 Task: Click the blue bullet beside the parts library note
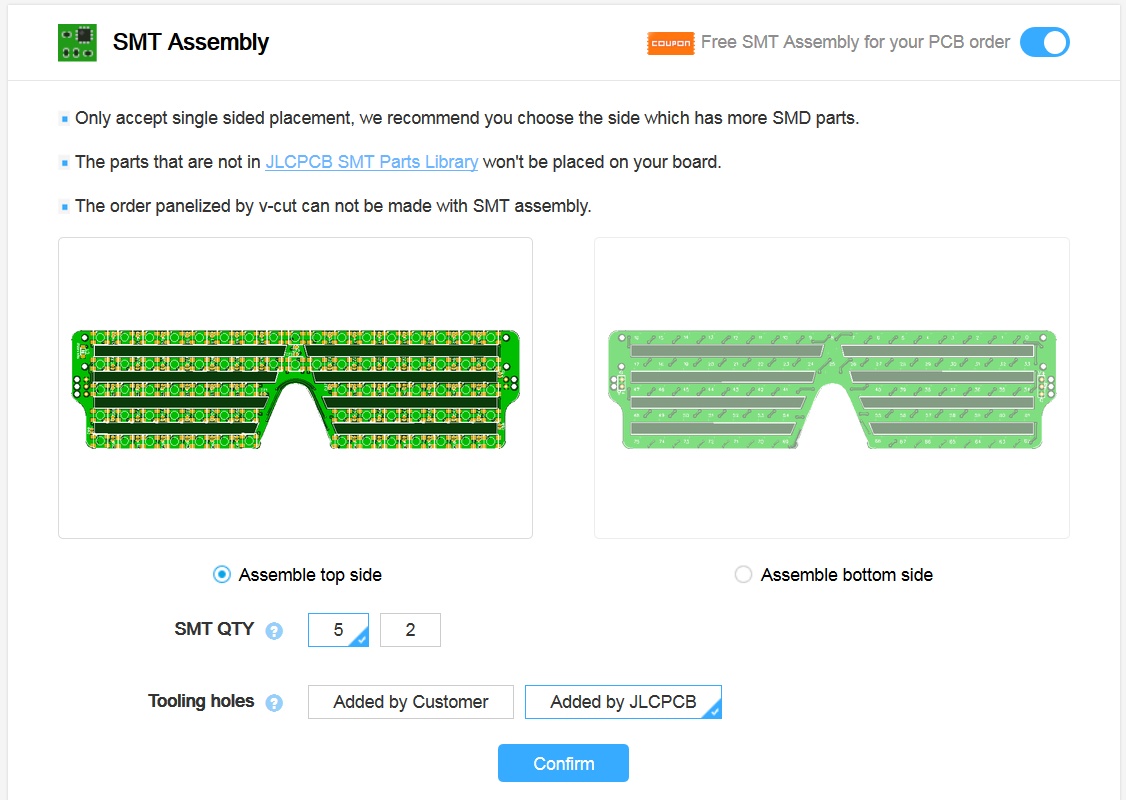point(67,162)
